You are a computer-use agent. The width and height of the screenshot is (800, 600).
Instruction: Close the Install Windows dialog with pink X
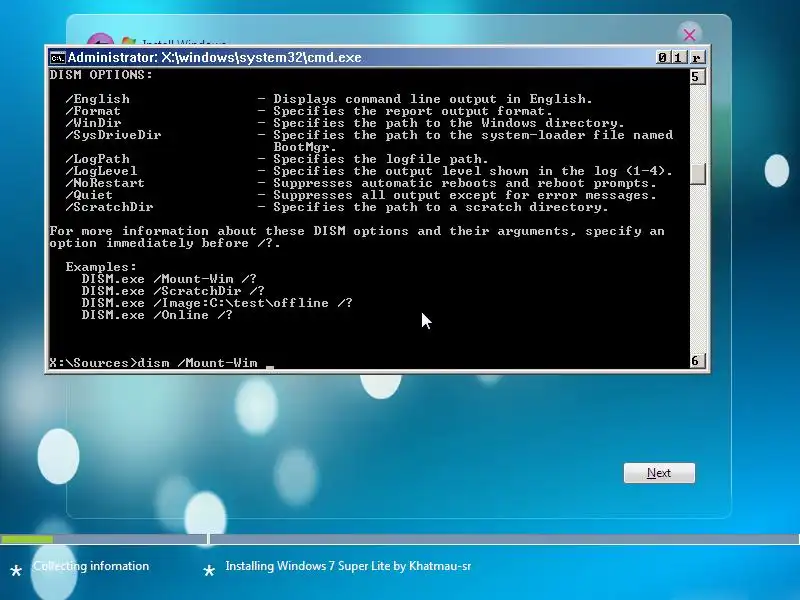point(689,35)
